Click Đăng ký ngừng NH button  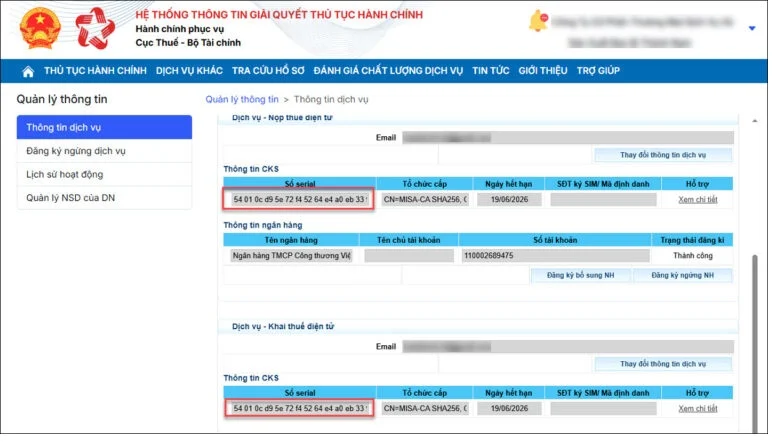(x=682, y=275)
